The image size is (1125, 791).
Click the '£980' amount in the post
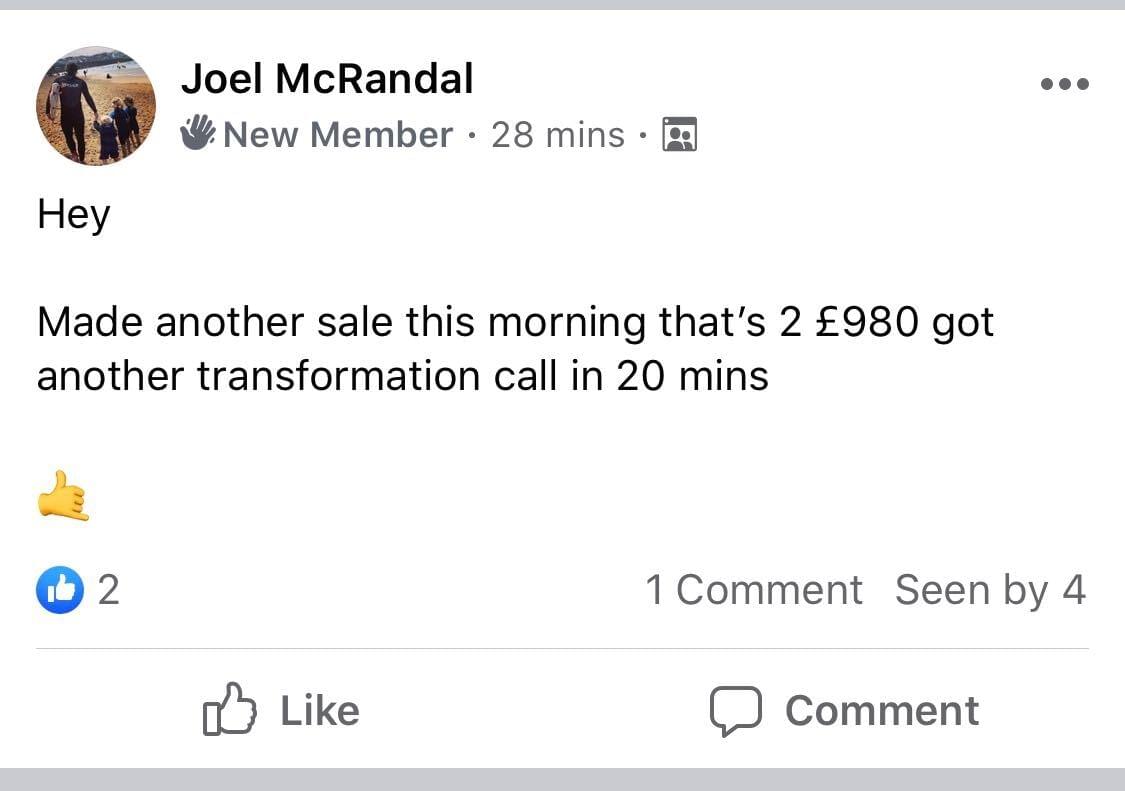(866, 322)
